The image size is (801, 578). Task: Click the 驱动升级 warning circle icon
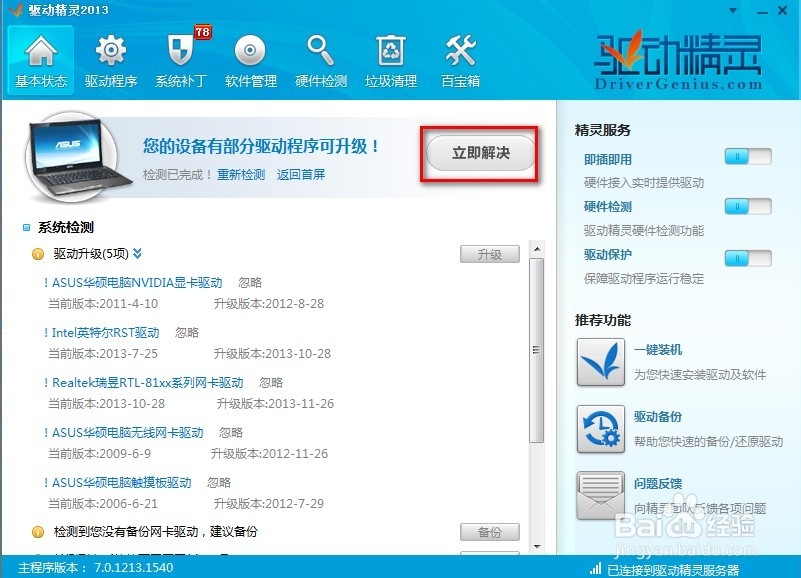tap(38, 254)
